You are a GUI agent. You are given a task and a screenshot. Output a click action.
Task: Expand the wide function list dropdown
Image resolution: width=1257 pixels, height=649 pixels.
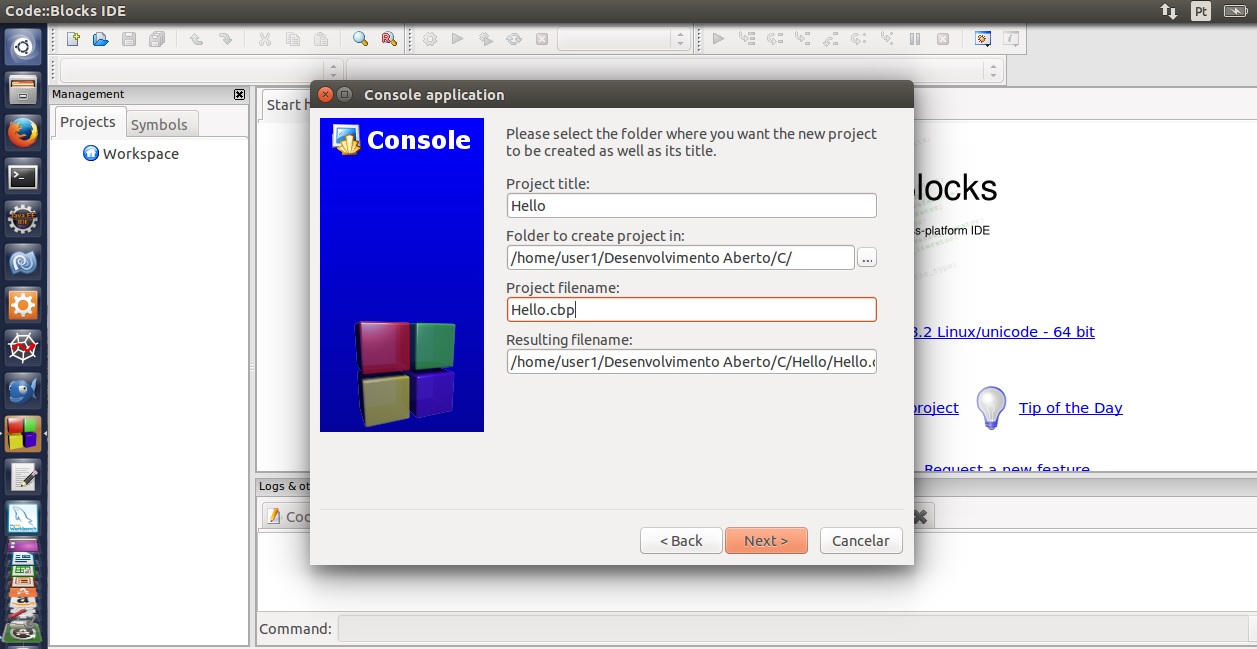[674, 71]
